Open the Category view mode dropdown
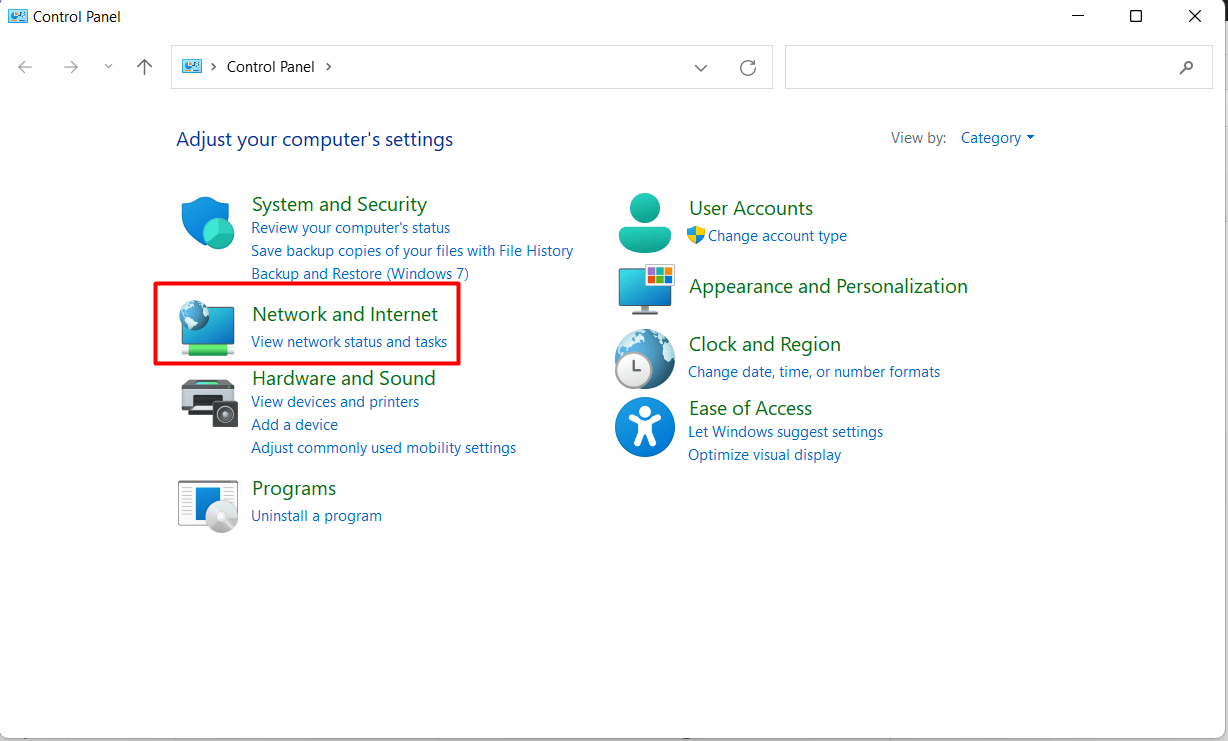This screenshot has height=741, width=1228. [x=996, y=137]
